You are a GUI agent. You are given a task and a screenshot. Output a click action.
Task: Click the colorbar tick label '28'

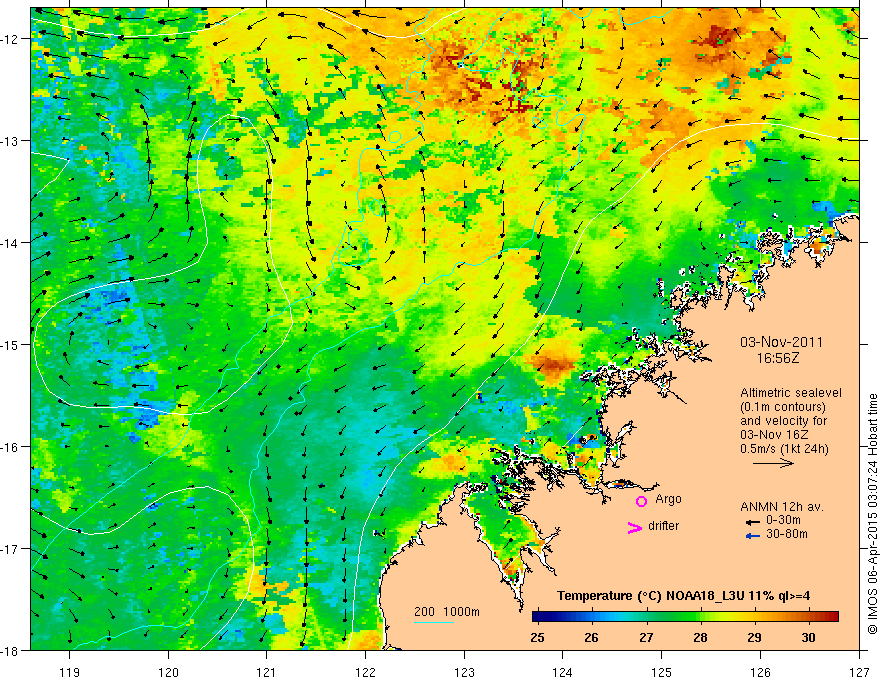pos(700,638)
